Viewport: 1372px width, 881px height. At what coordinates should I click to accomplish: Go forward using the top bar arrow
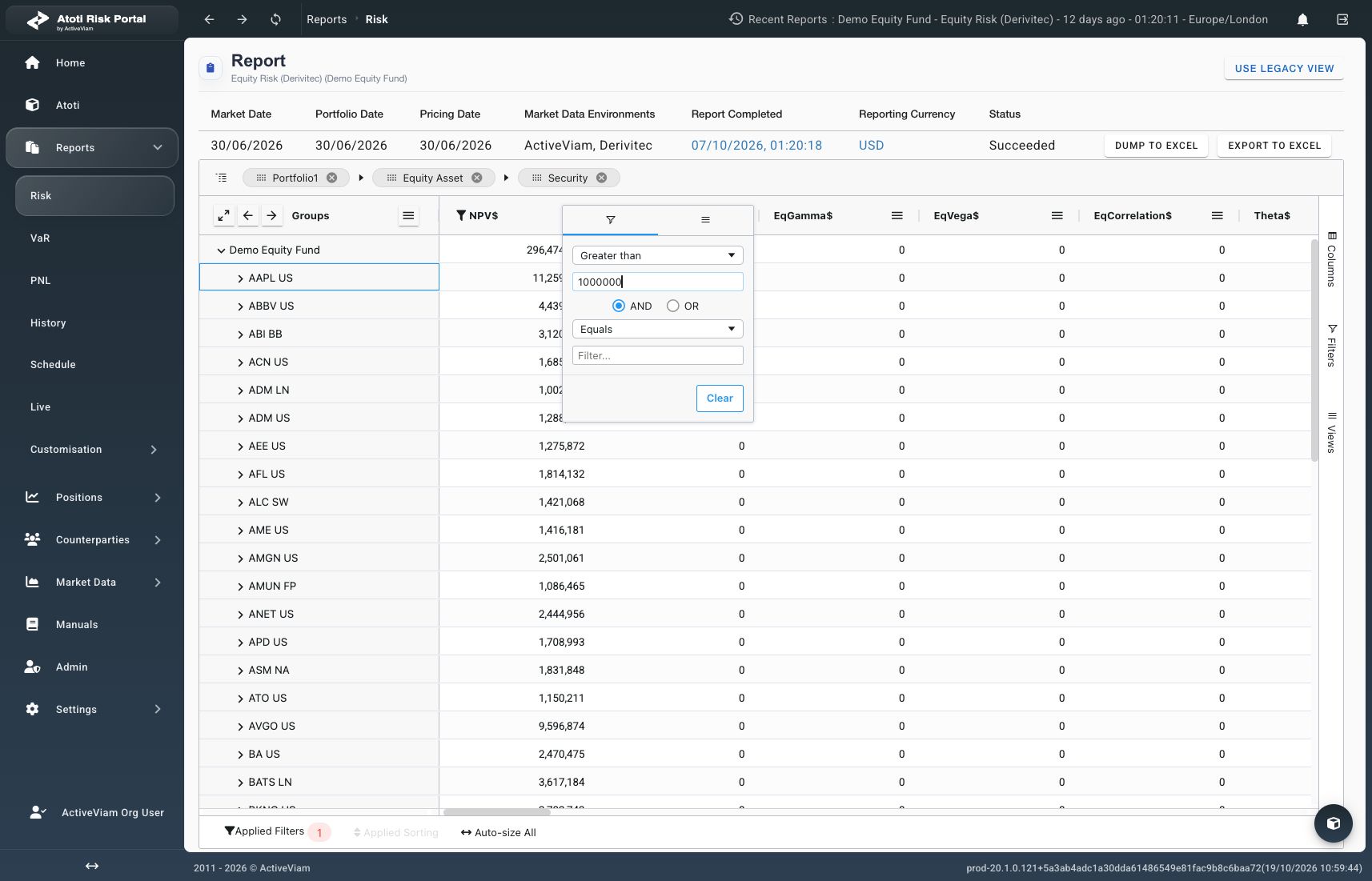[x=242, y=19]
